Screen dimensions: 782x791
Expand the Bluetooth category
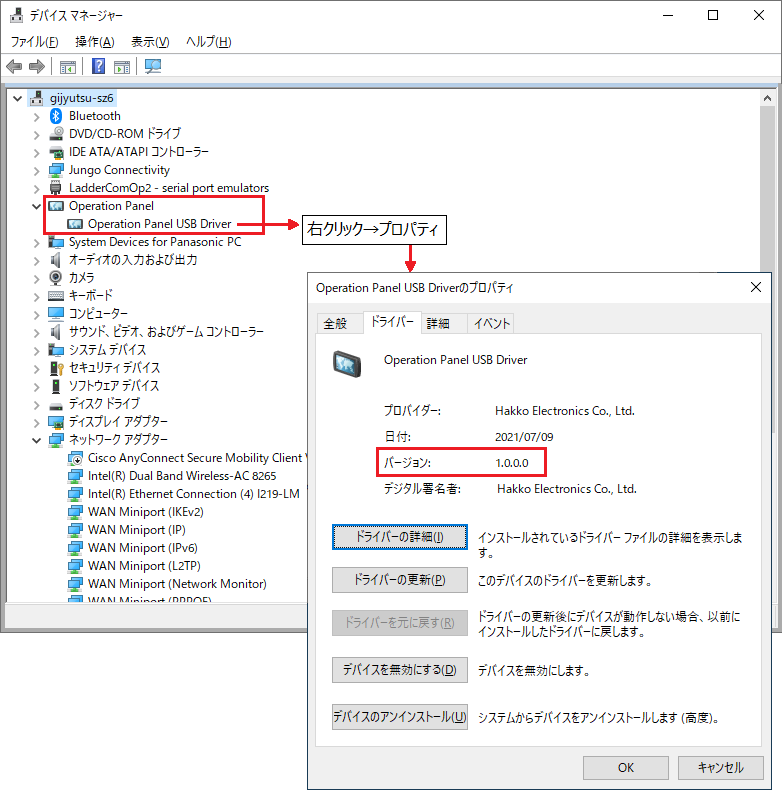coord(38,116)
